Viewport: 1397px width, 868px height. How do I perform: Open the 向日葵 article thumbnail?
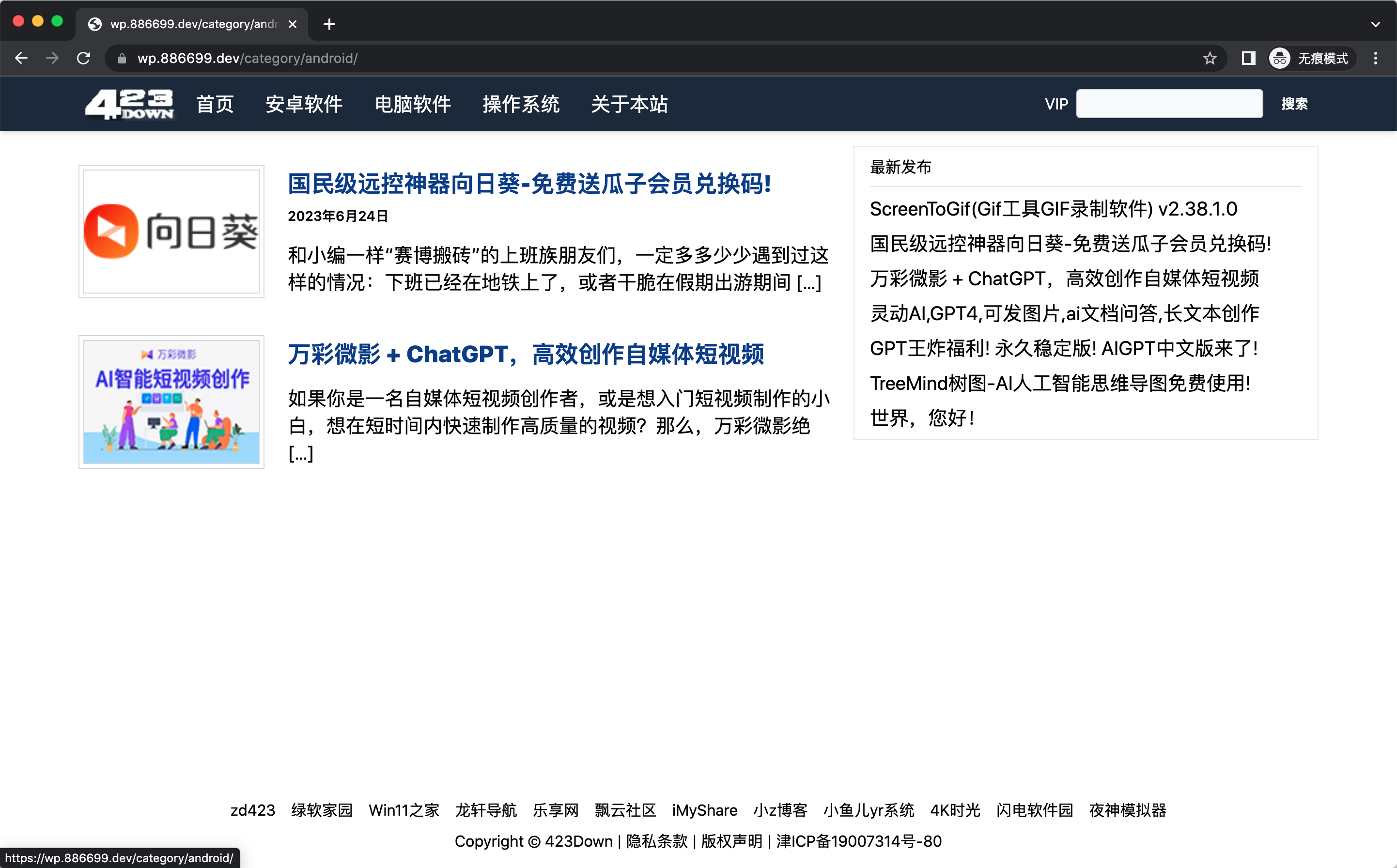pos(171,232)
